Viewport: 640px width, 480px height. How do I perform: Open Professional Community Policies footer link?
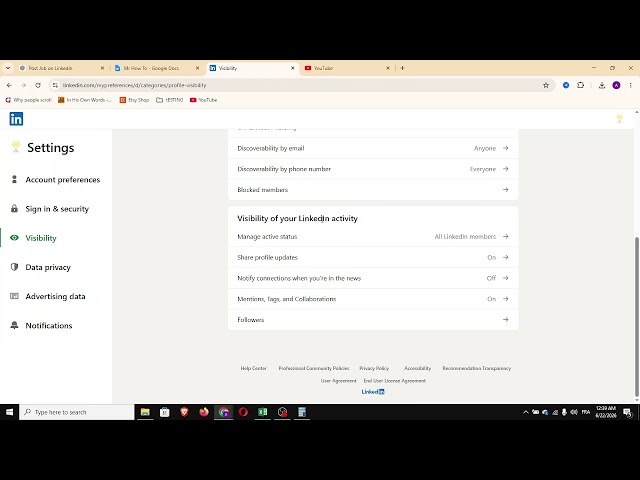[313, 368]
